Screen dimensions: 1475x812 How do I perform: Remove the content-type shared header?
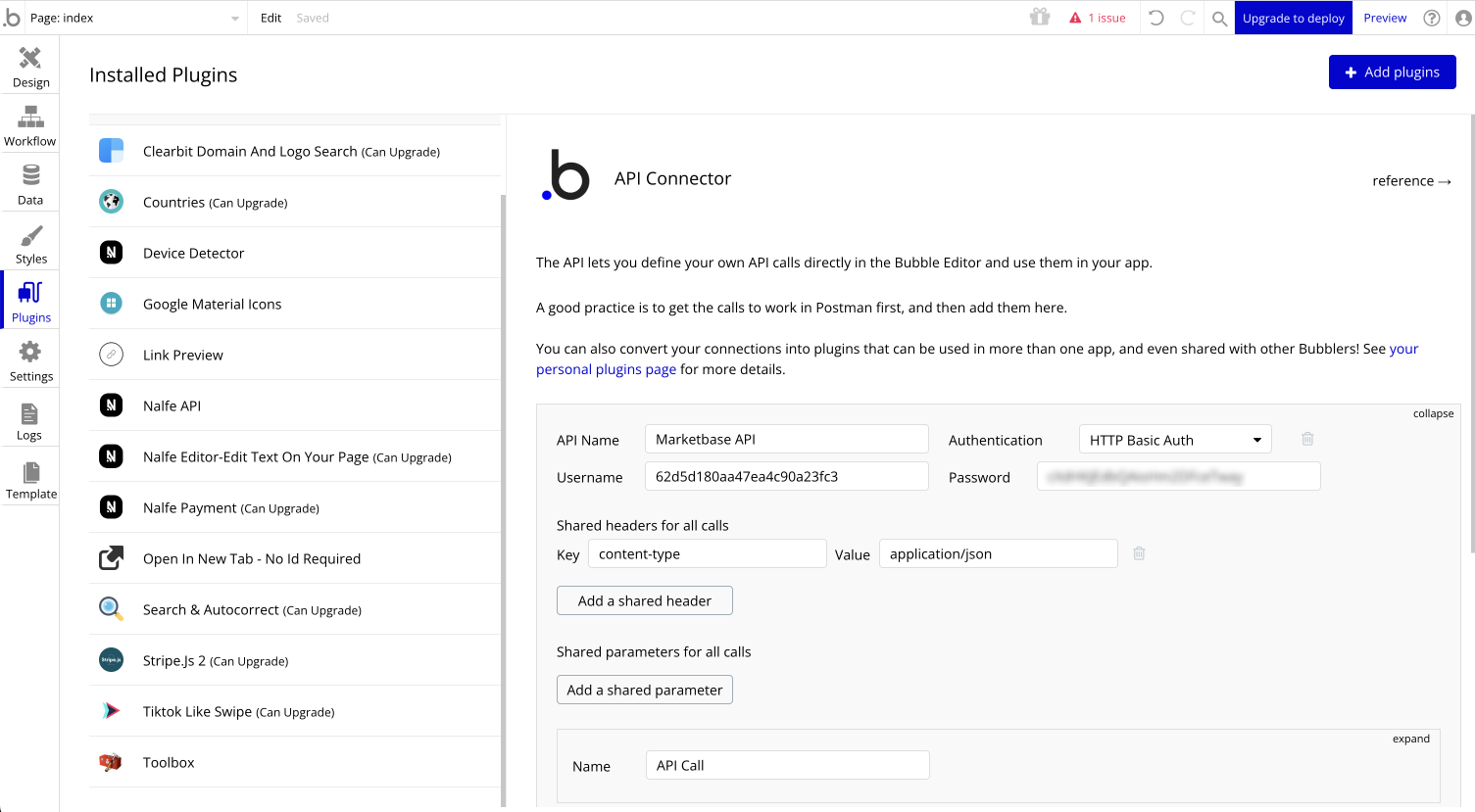[1139, 553]
